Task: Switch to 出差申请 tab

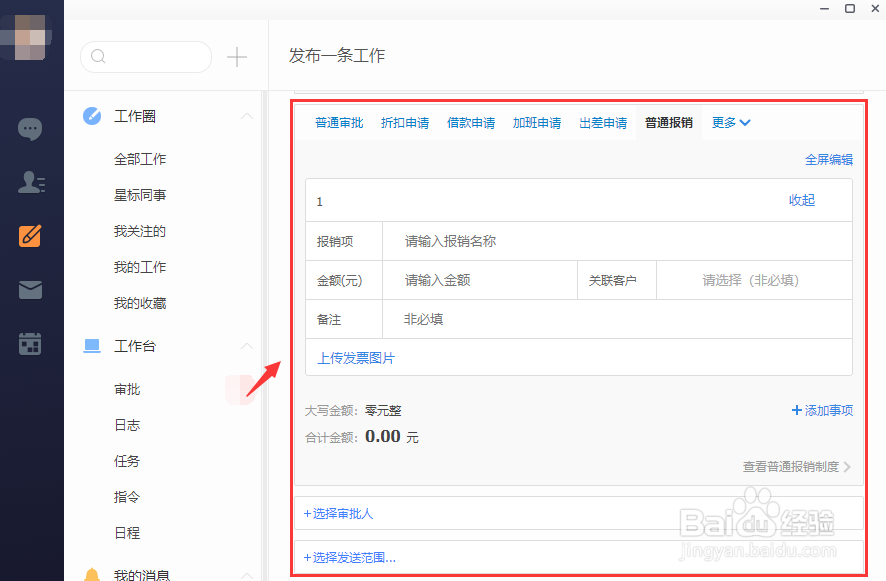Action: click(603, 123)
